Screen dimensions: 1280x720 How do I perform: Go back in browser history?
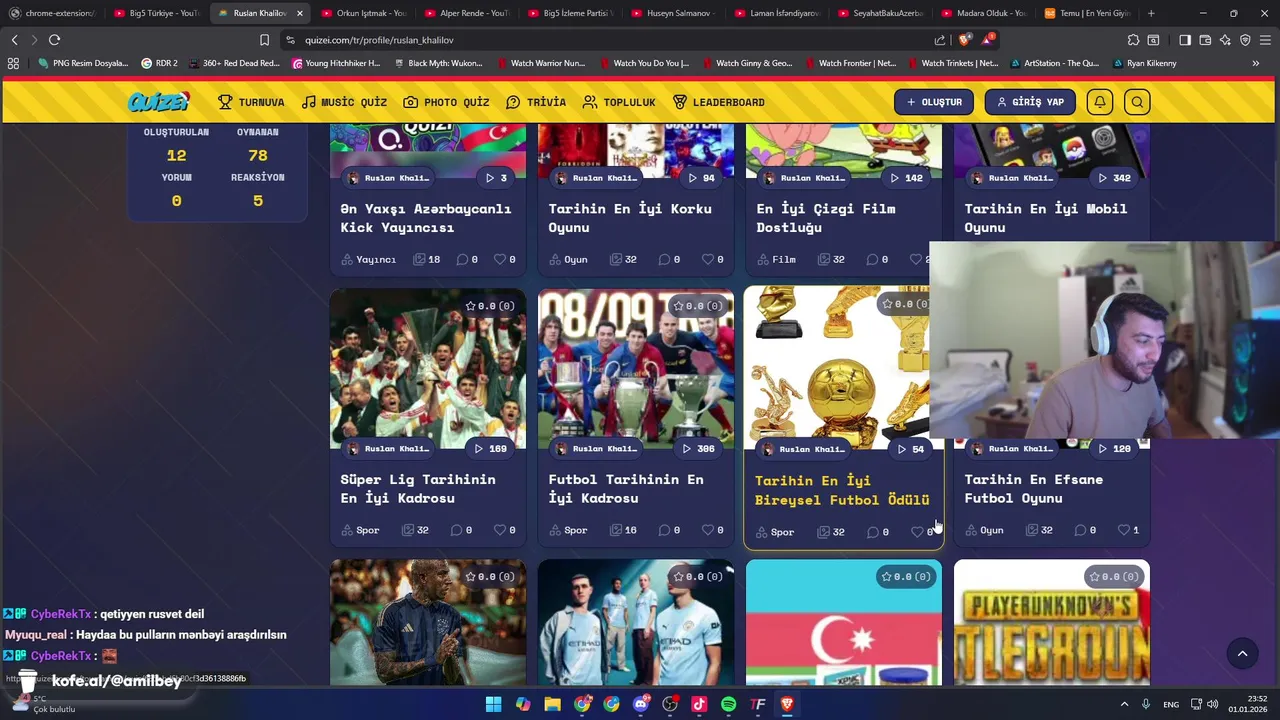14,40
